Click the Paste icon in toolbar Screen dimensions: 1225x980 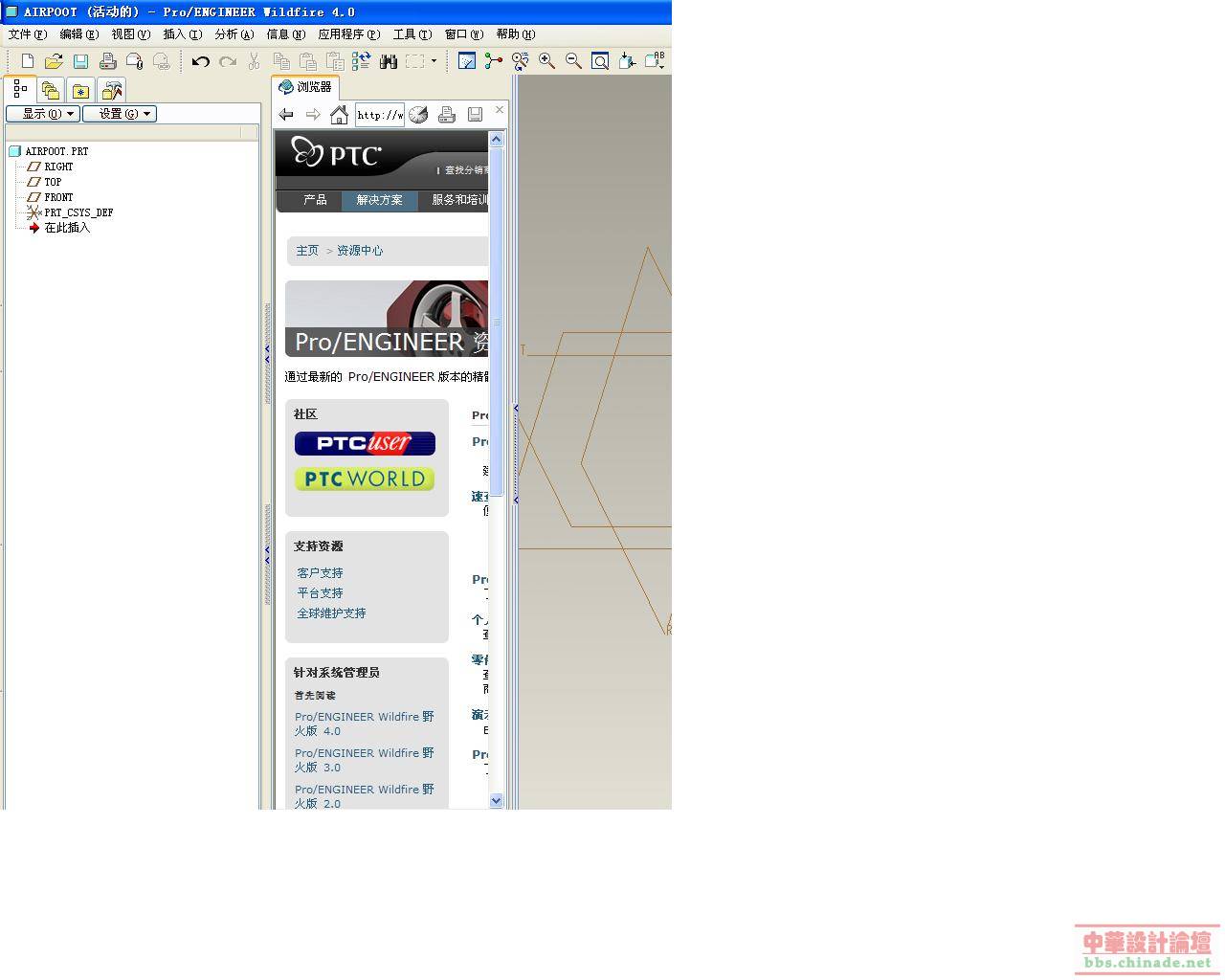(x=308, y=61)
